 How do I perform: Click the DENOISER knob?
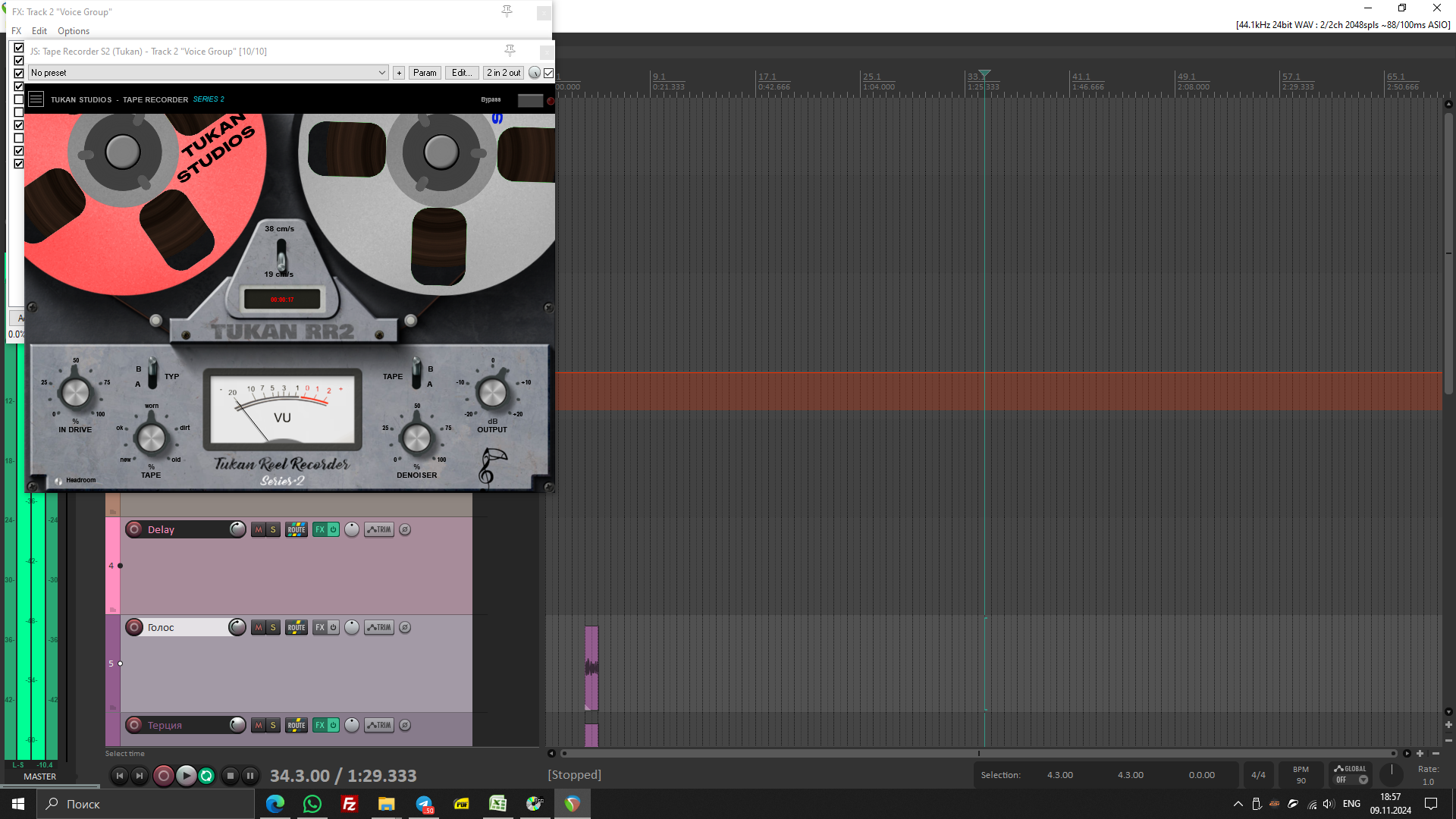[x=416, y=438]
